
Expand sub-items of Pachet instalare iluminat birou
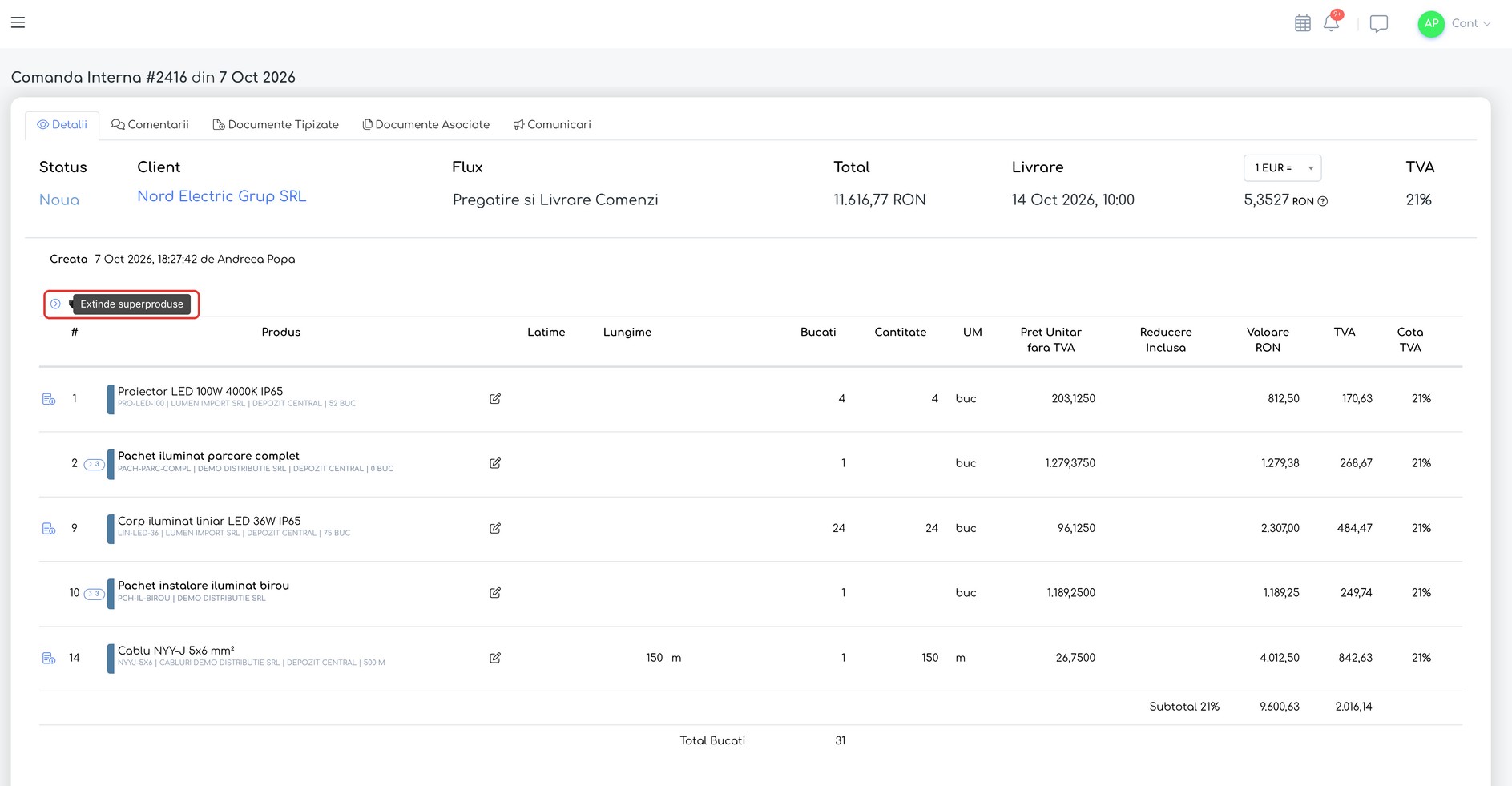coord(95,594)
